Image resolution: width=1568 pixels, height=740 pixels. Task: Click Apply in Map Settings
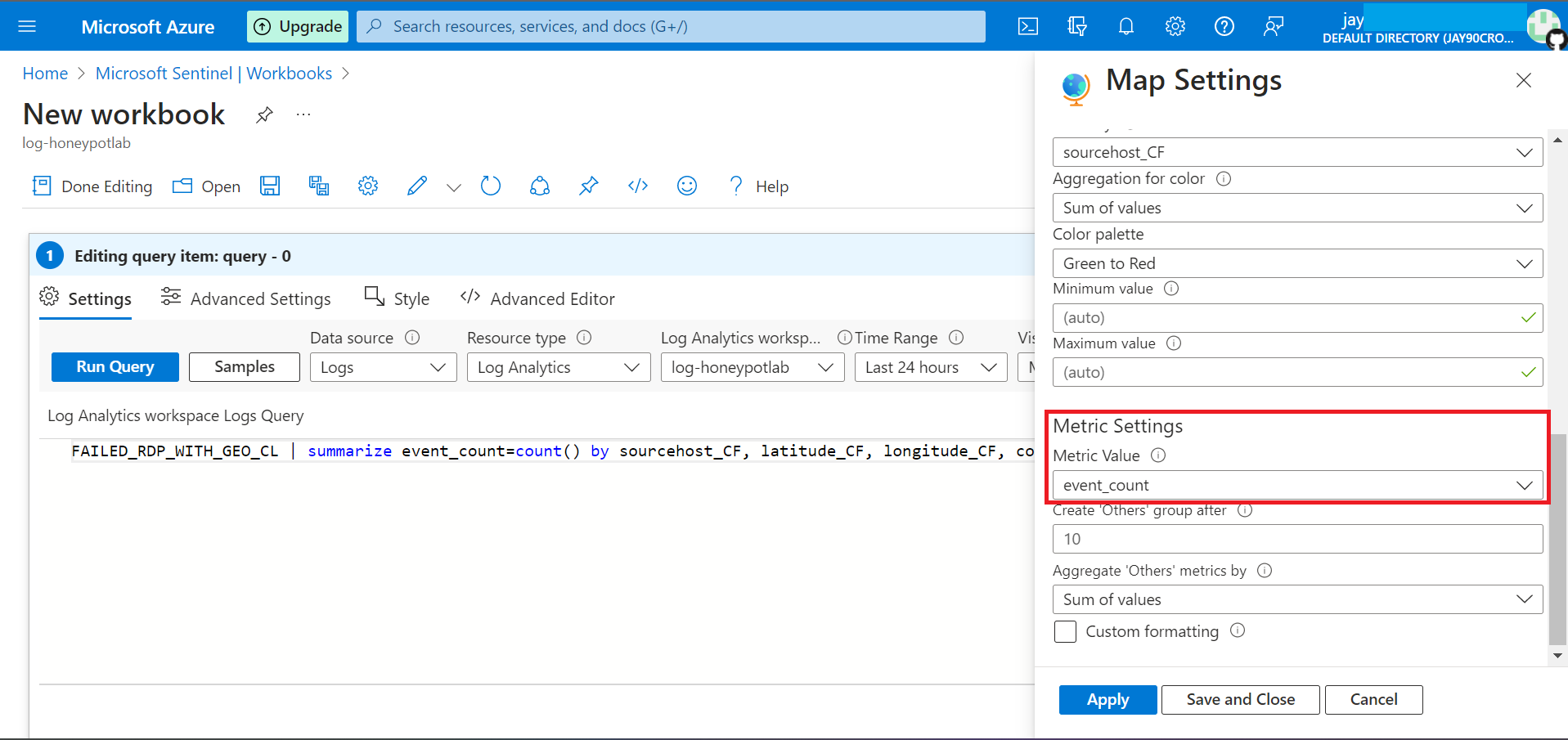point(1107,700)
